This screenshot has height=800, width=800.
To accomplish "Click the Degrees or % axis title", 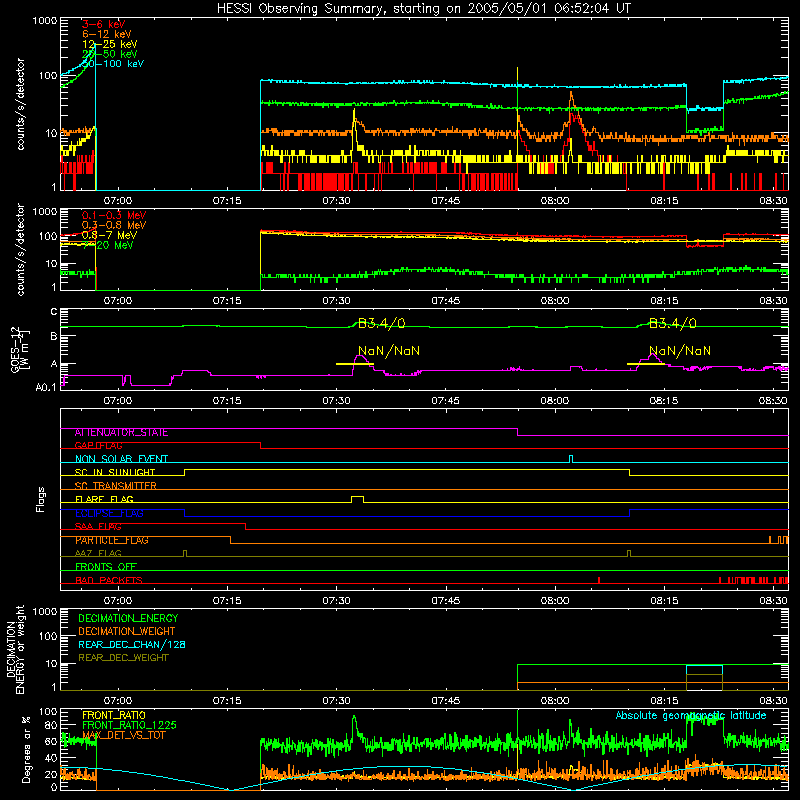I will [26, 749].
